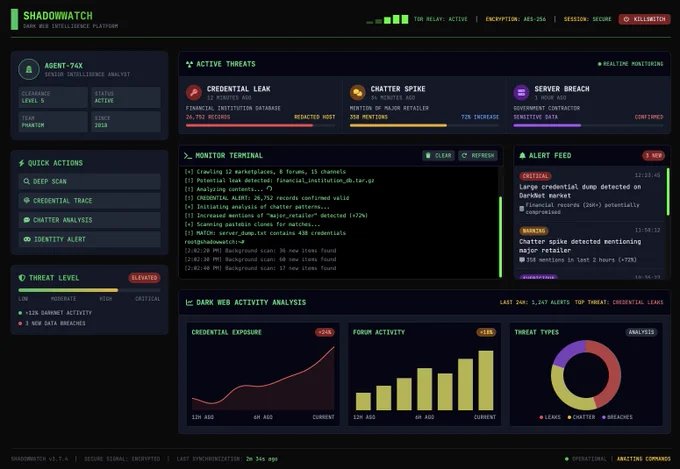The image size is (680, 469).
Task: Click the Alert Feed scrollbar
Action: click(x=668, y=192)
